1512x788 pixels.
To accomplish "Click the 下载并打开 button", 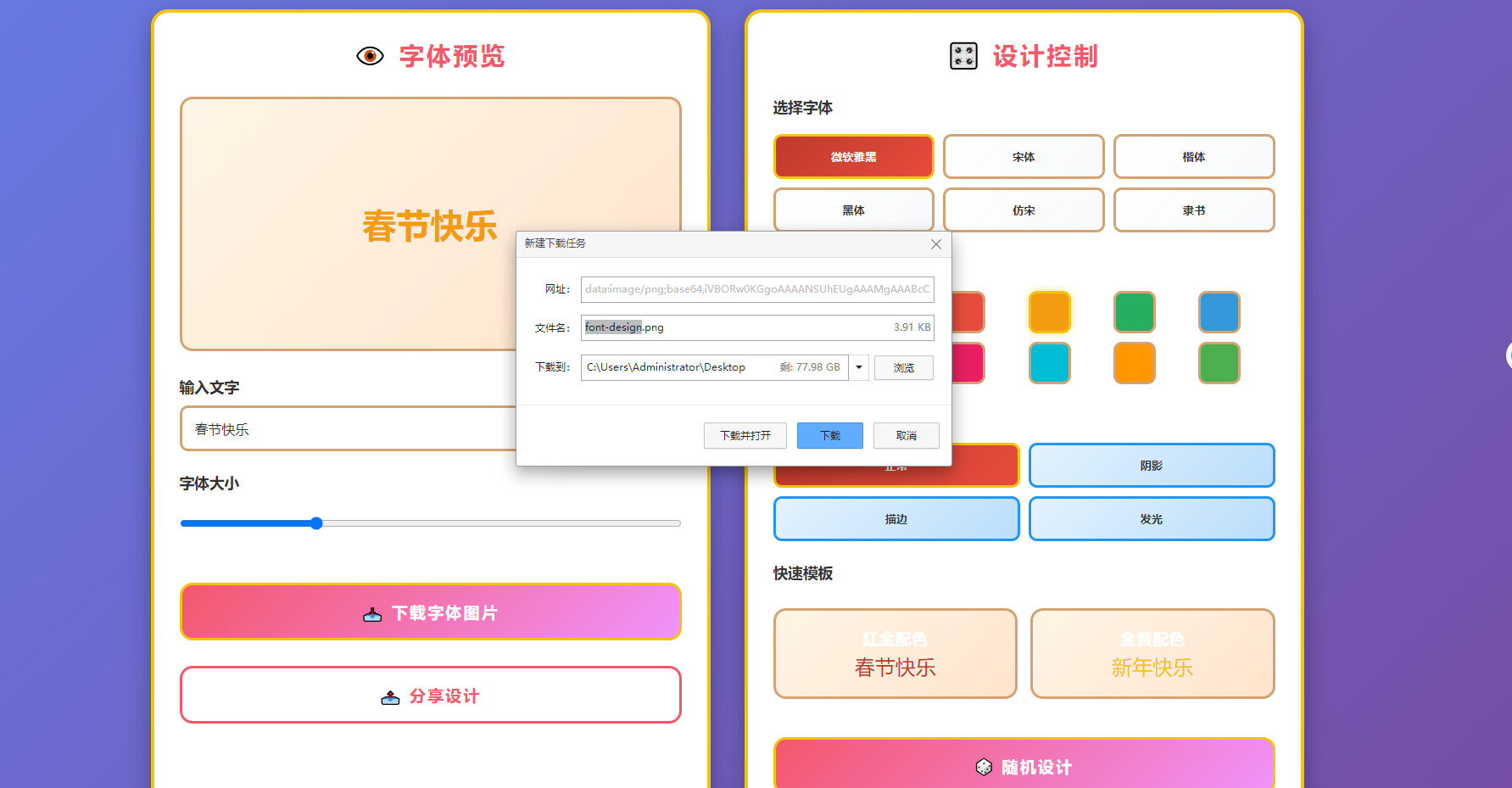I will pos(745,435).
